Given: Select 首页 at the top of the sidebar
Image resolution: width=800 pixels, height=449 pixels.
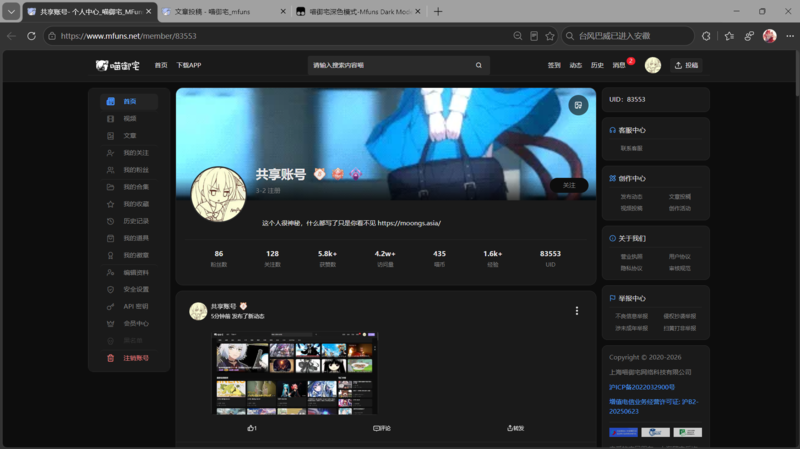Looking at the screenshot, I should point(129,102).
